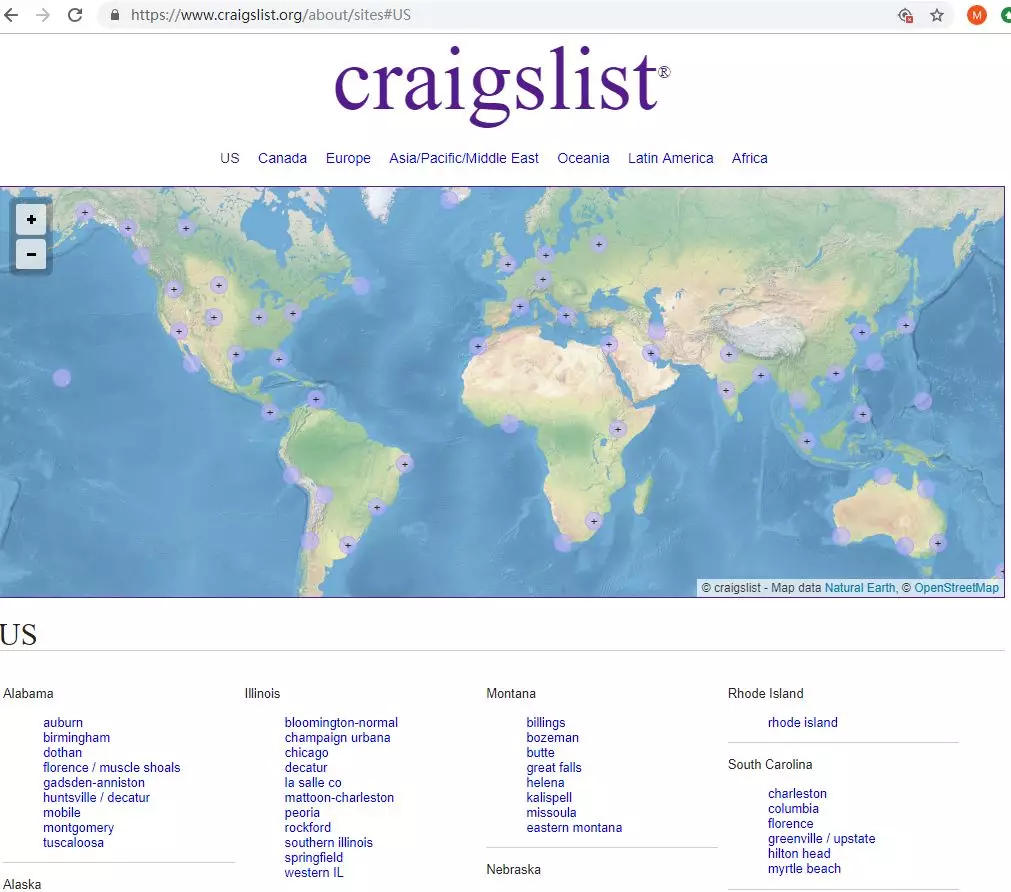
Task: Click the map cluster marker over Alaska
Action: click(x=84, y=212)
